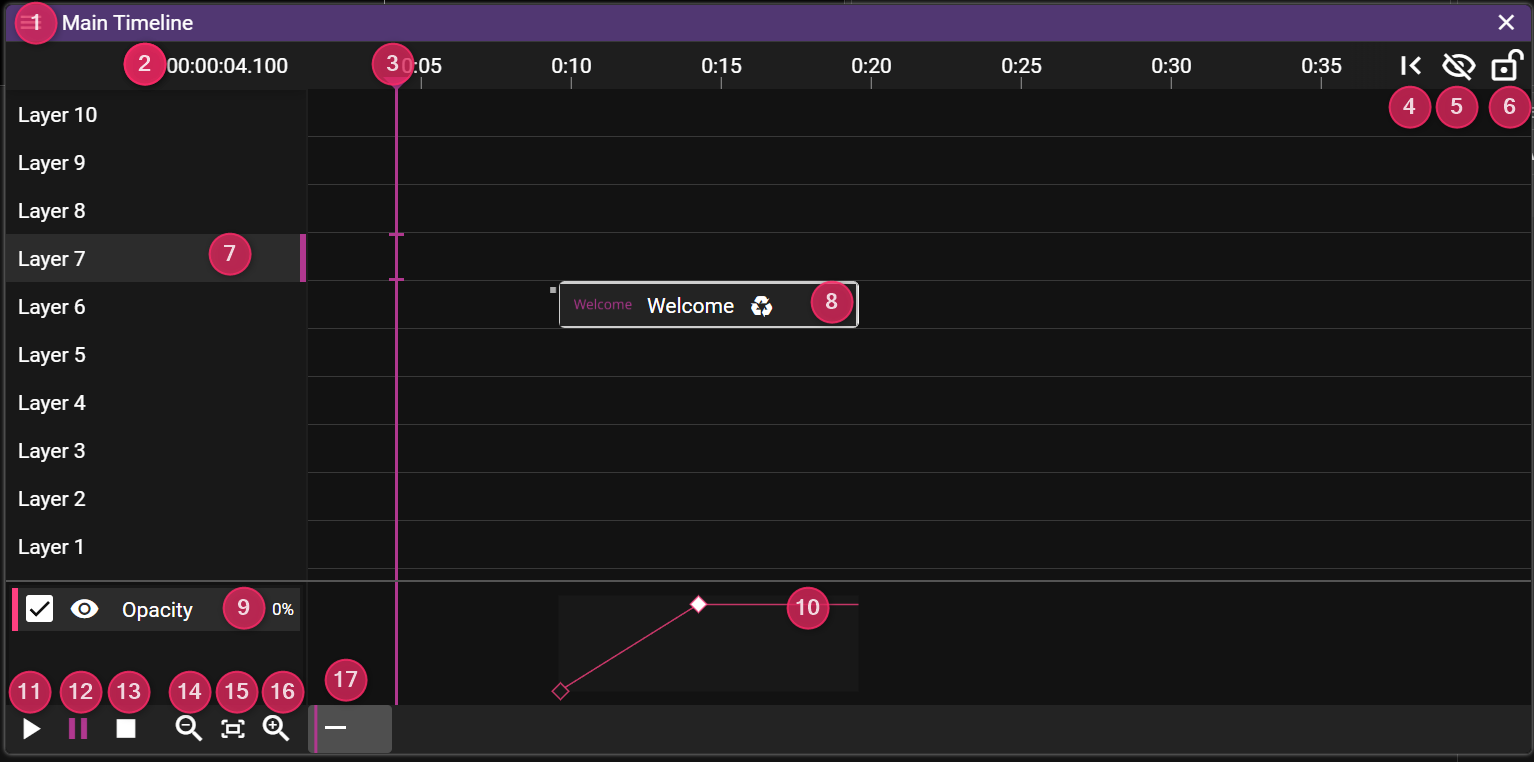Open the Main Timeline hamburger menu
The height and width of the screenshot is (762, 1534).
coord(29,23)
